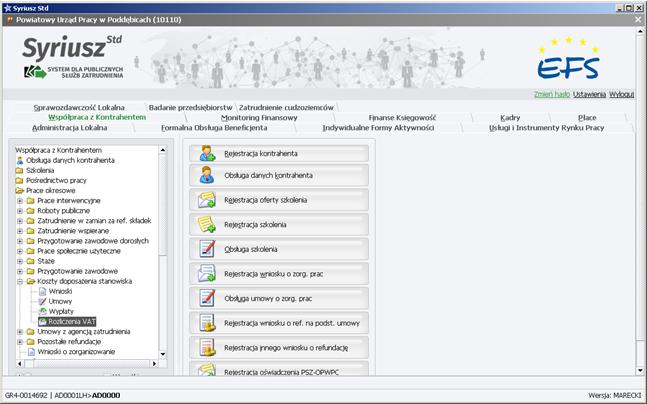Open Administracja Lokalna tab

pos(69,128)
